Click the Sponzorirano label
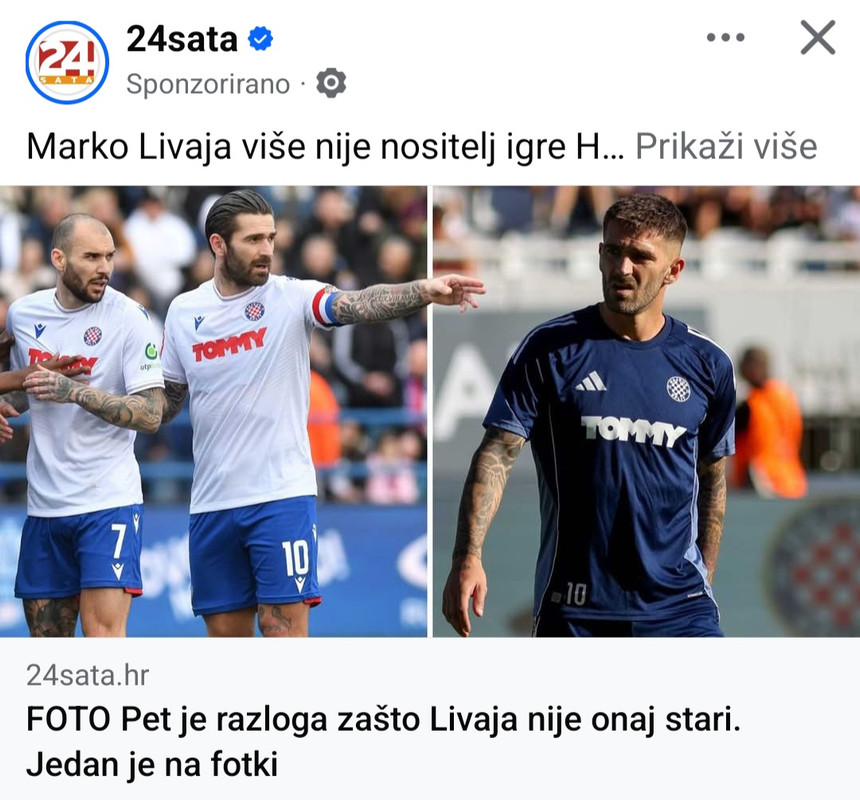This screenshot has width=860, height=800. click(208, 84)
